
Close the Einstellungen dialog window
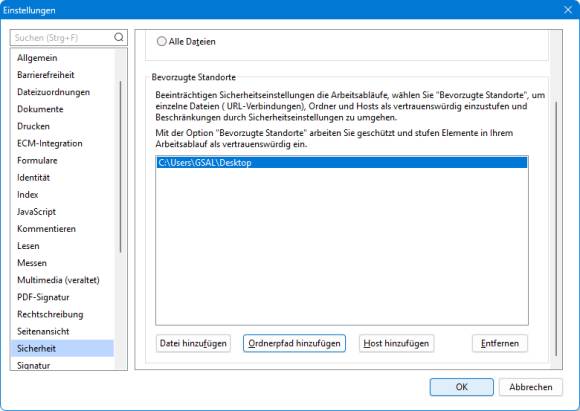click(x=568, y=10)
